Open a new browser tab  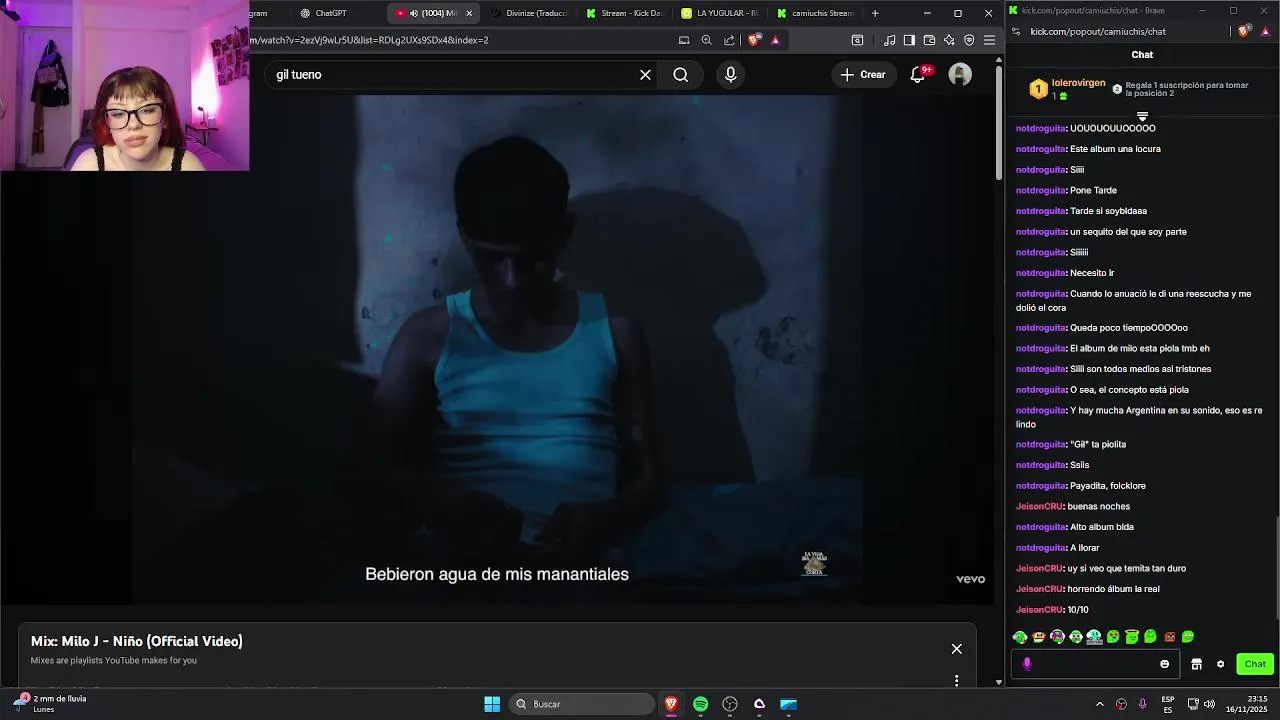[875, 13]
